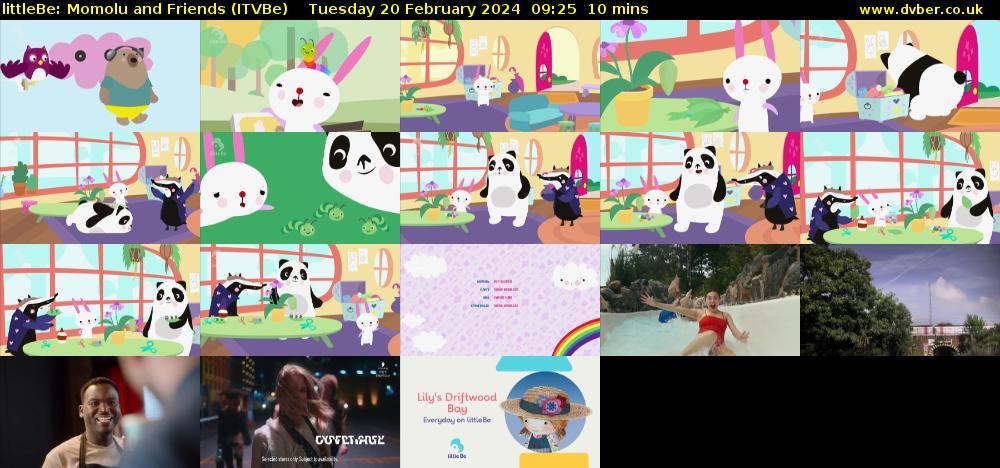Open the green background caterpillars thumbnail
This screenshot has width=1000, height=468.
pos(300,187)
